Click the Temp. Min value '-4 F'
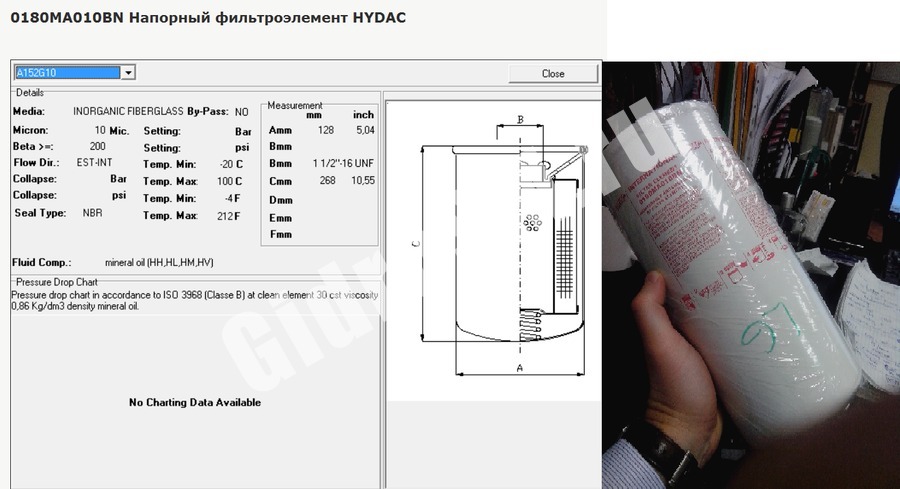 pyautogui.click(x=233, y=199)
